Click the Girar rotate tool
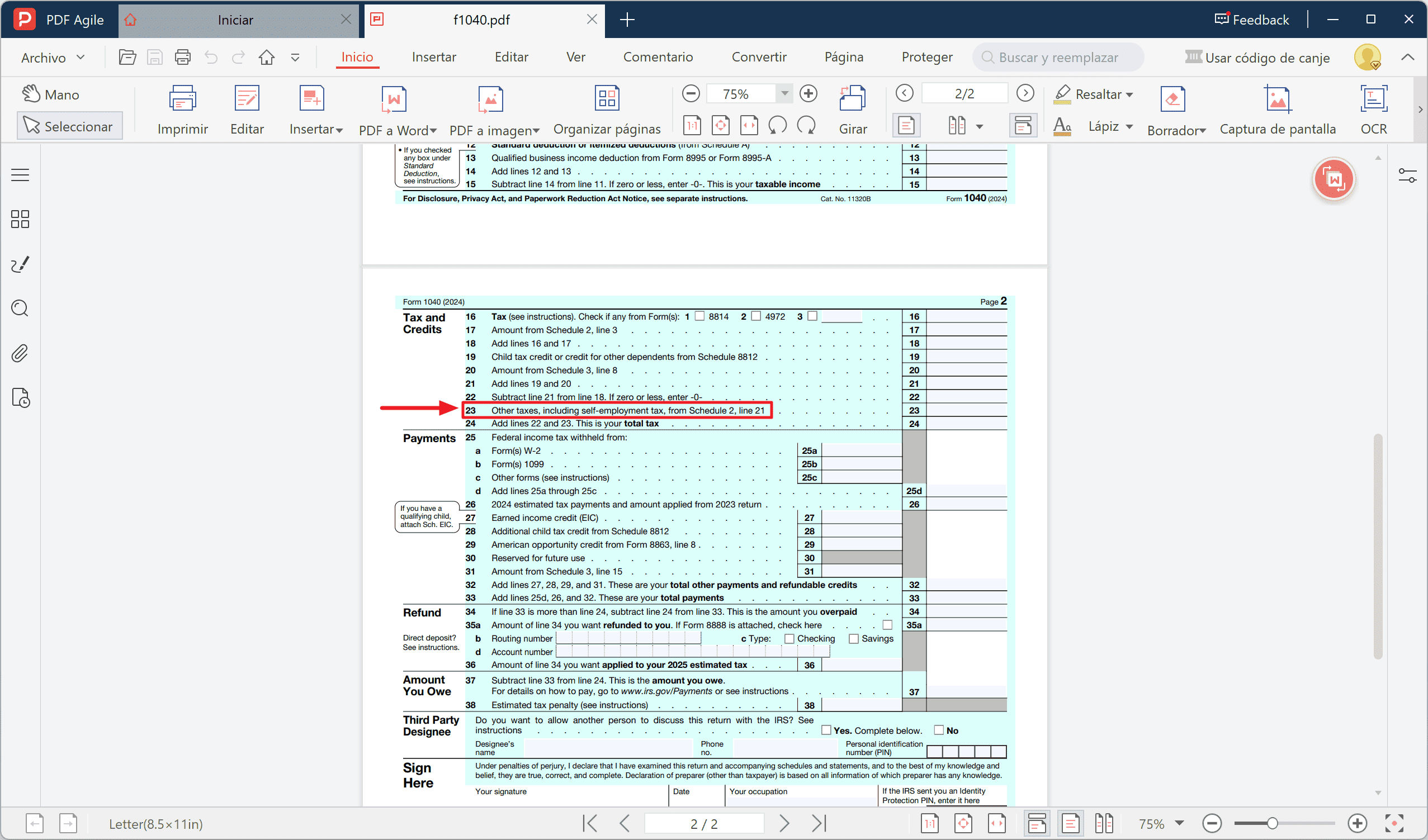 [x=853, y=111]
